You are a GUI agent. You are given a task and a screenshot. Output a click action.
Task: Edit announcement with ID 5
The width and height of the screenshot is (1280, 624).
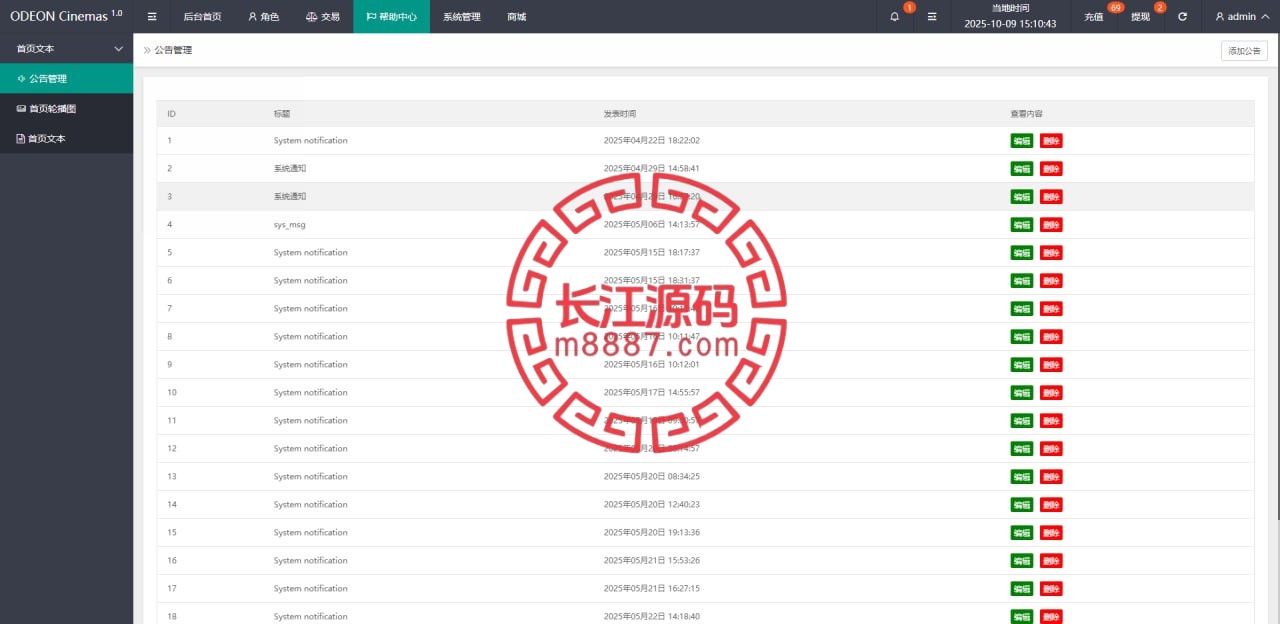tap(1022, 253)
